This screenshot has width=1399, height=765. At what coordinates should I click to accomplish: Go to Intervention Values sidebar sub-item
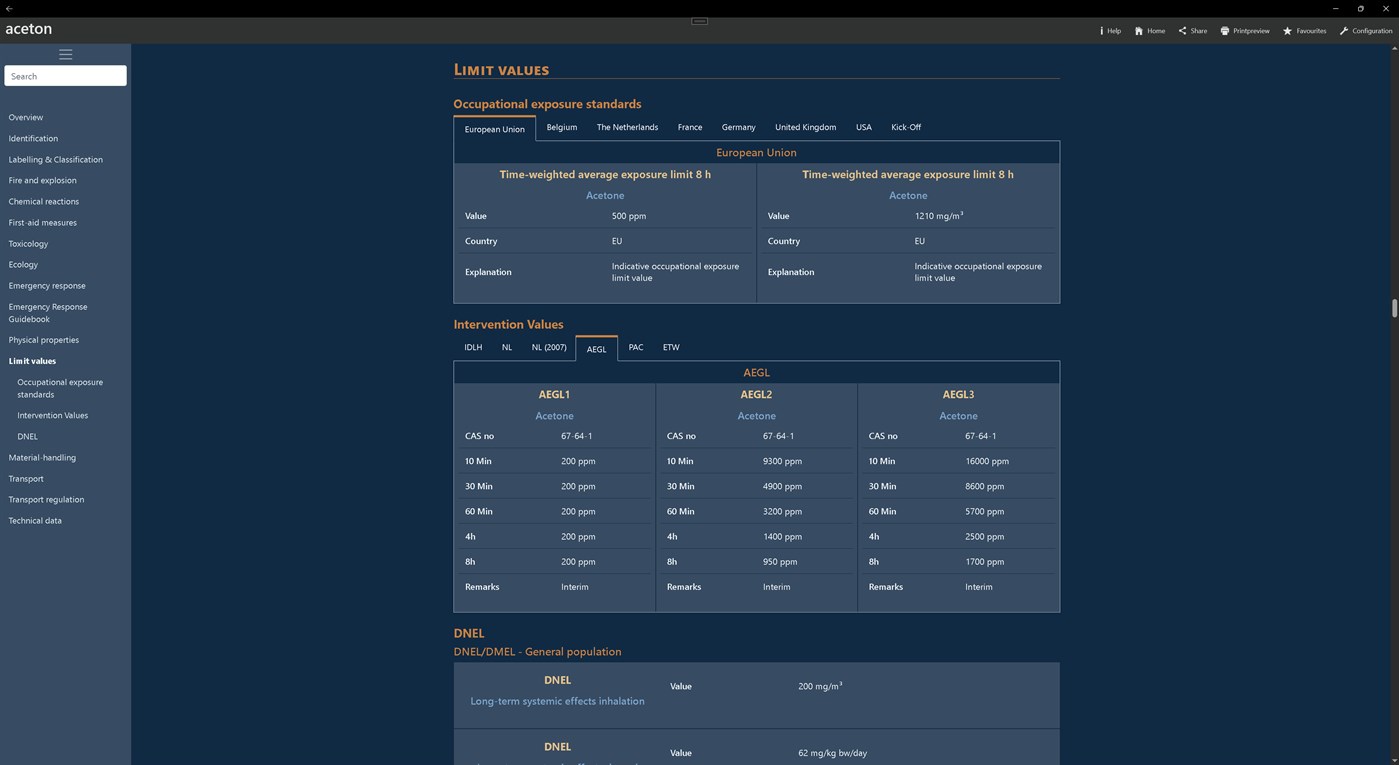[53, 415]
